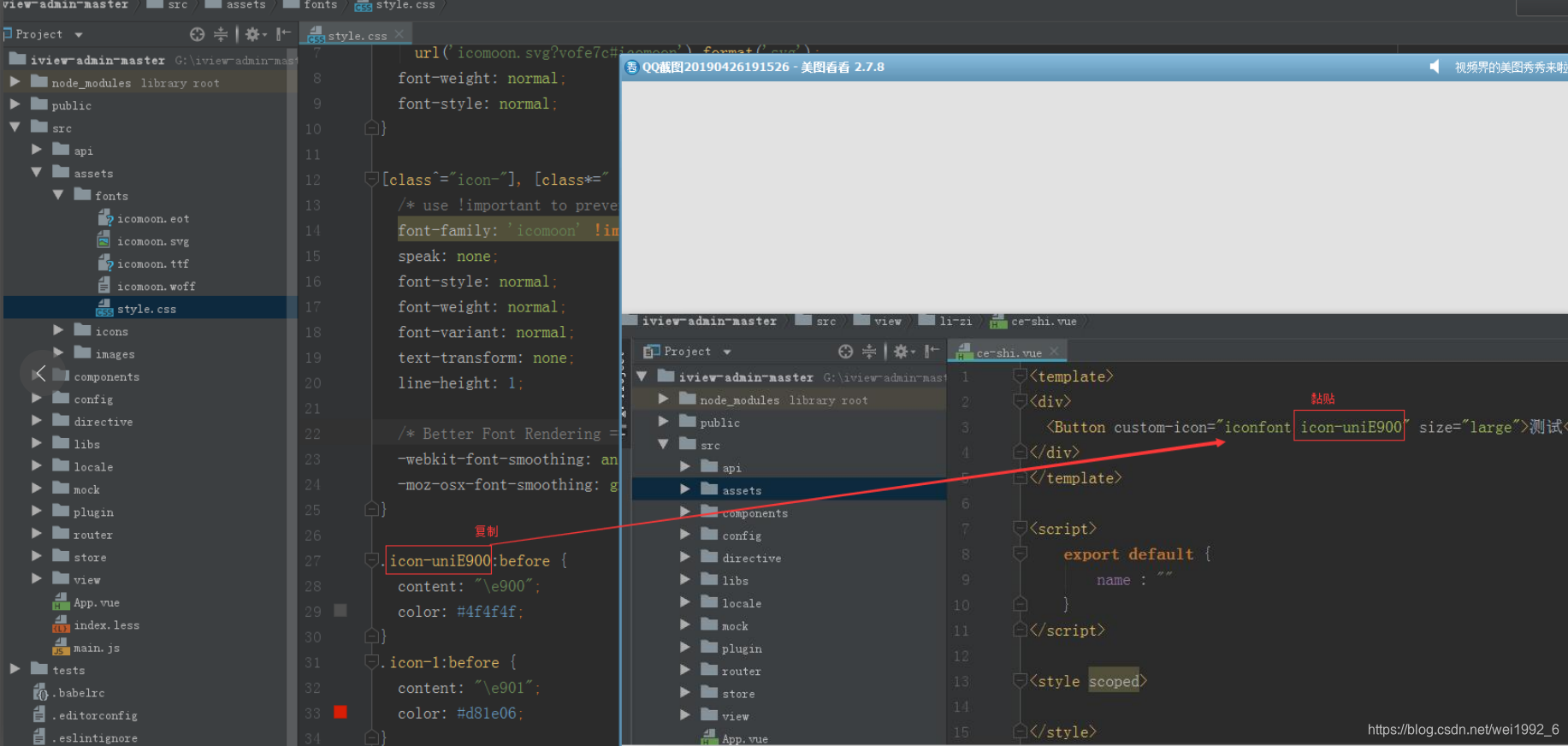1568x746 pixels.
Task: Fold the template tag in ce-shi.vue
Action: [x=1020, y=376]
